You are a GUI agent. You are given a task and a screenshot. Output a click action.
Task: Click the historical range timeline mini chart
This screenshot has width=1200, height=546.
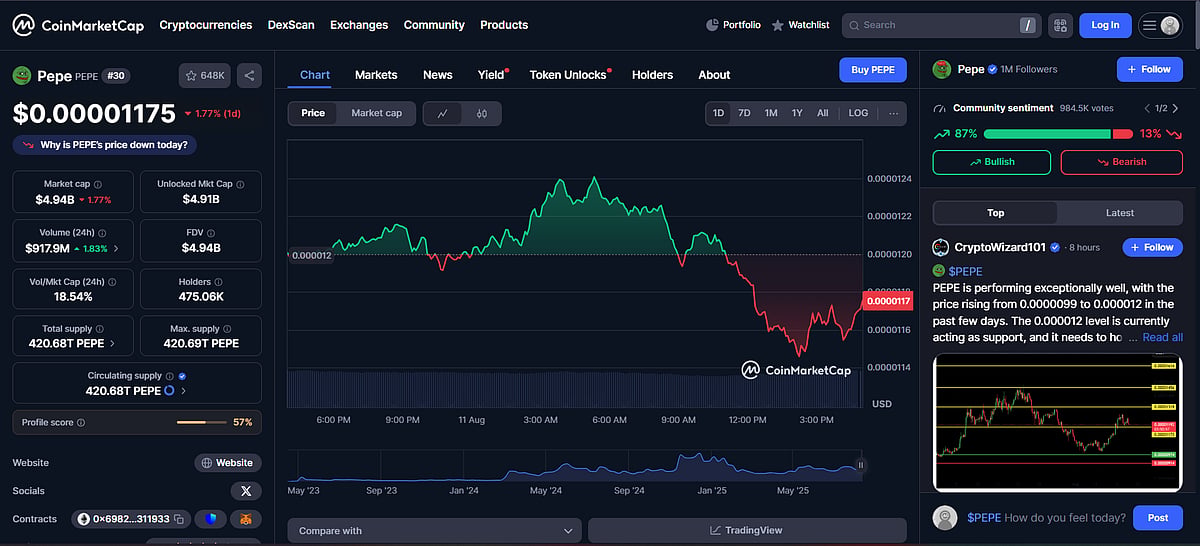coord(573,465)
